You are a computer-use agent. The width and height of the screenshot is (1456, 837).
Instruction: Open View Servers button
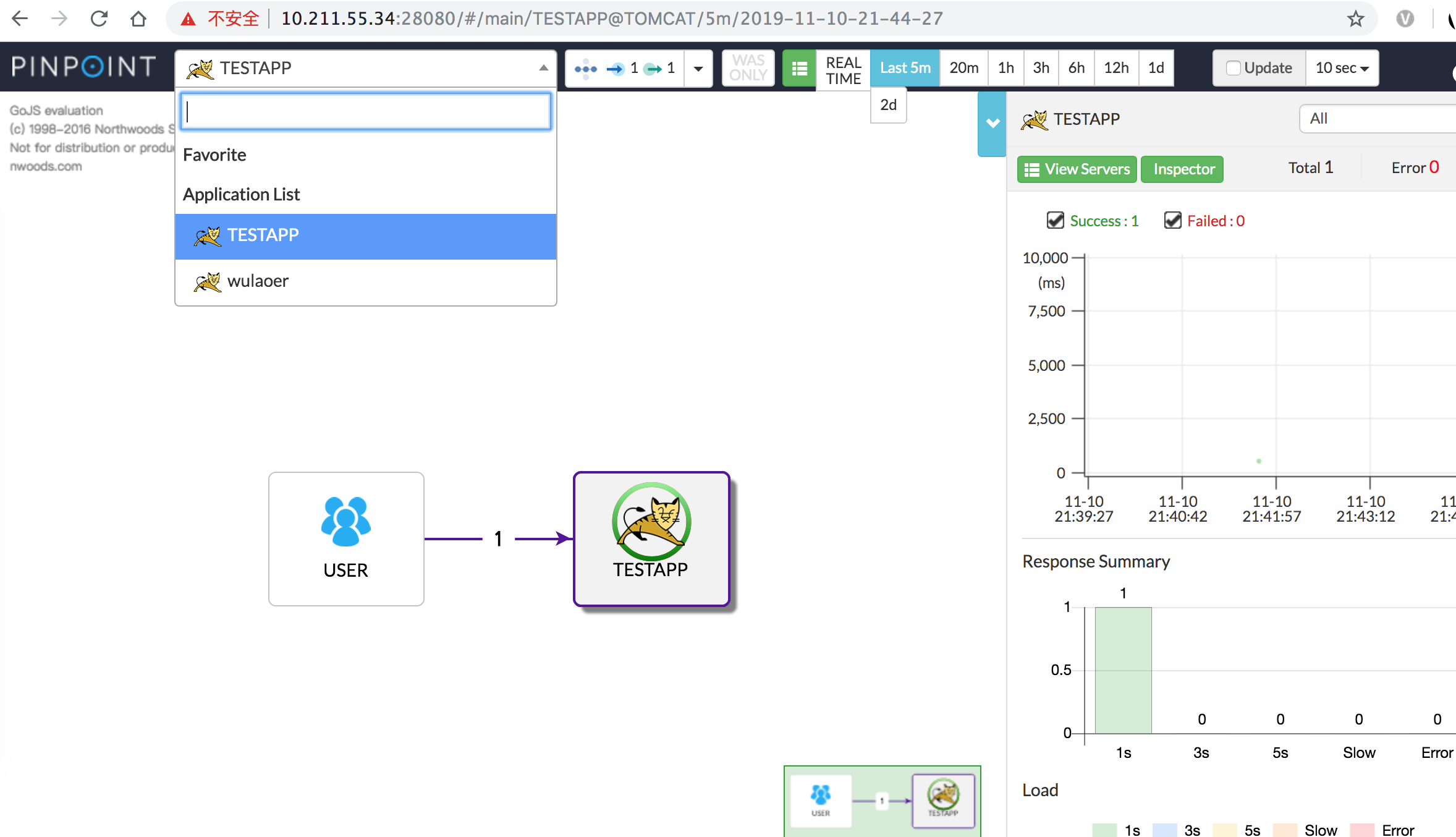coord(1077,169)
